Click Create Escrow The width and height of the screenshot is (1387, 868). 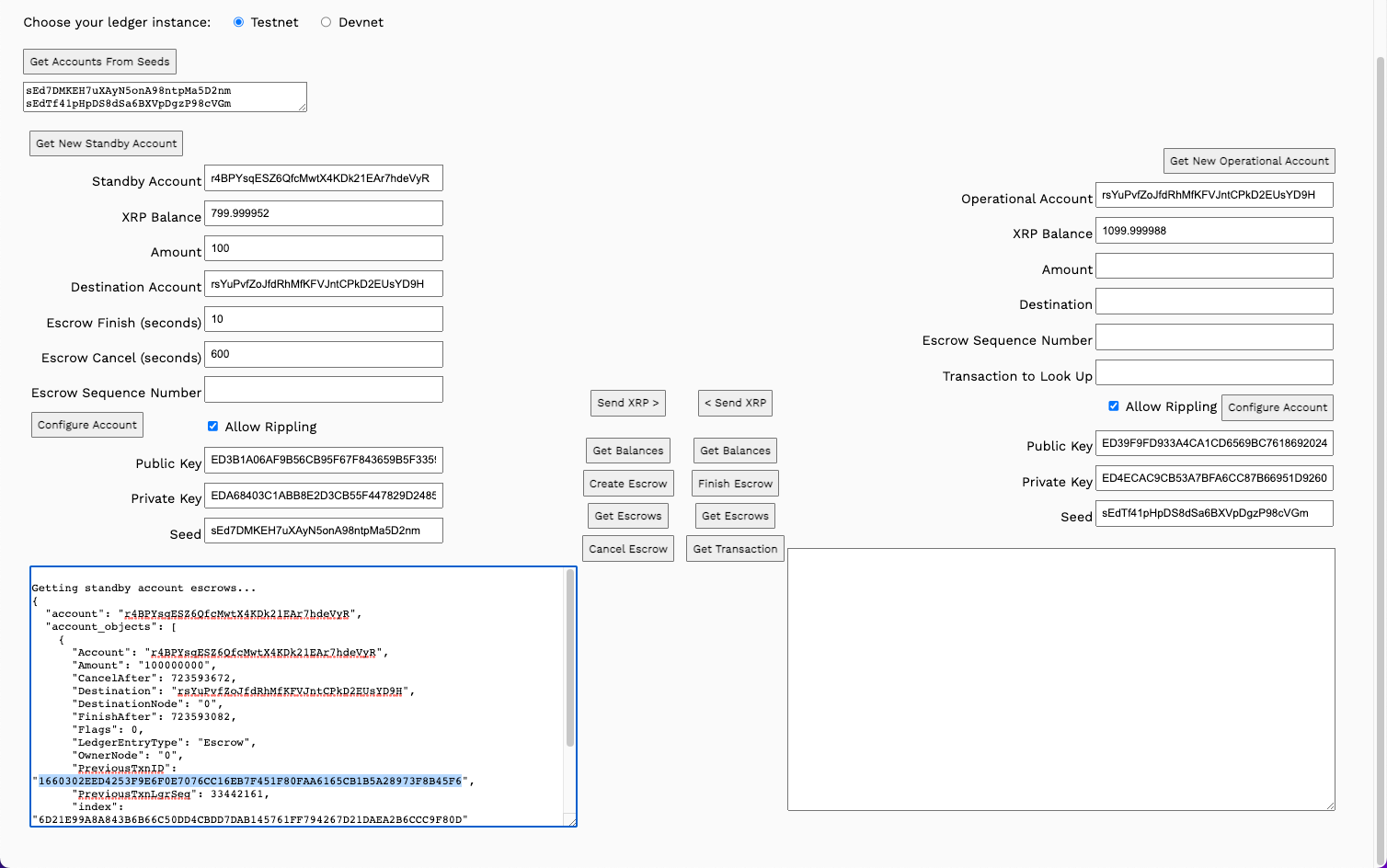click(x=627, y=483)
